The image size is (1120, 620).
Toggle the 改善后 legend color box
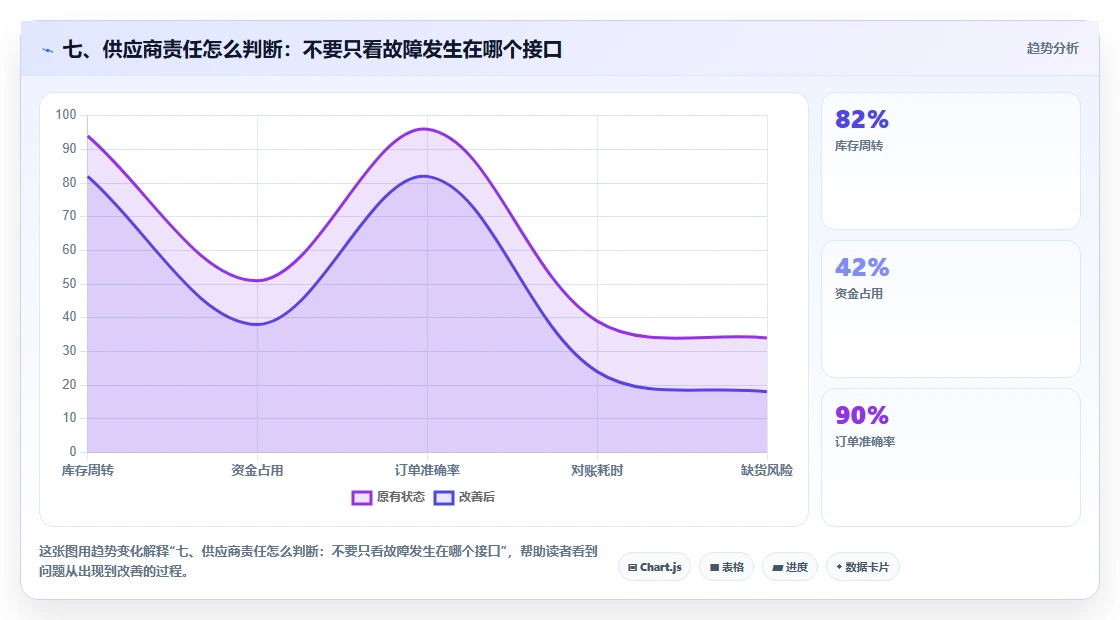click(x=444, y=498)
